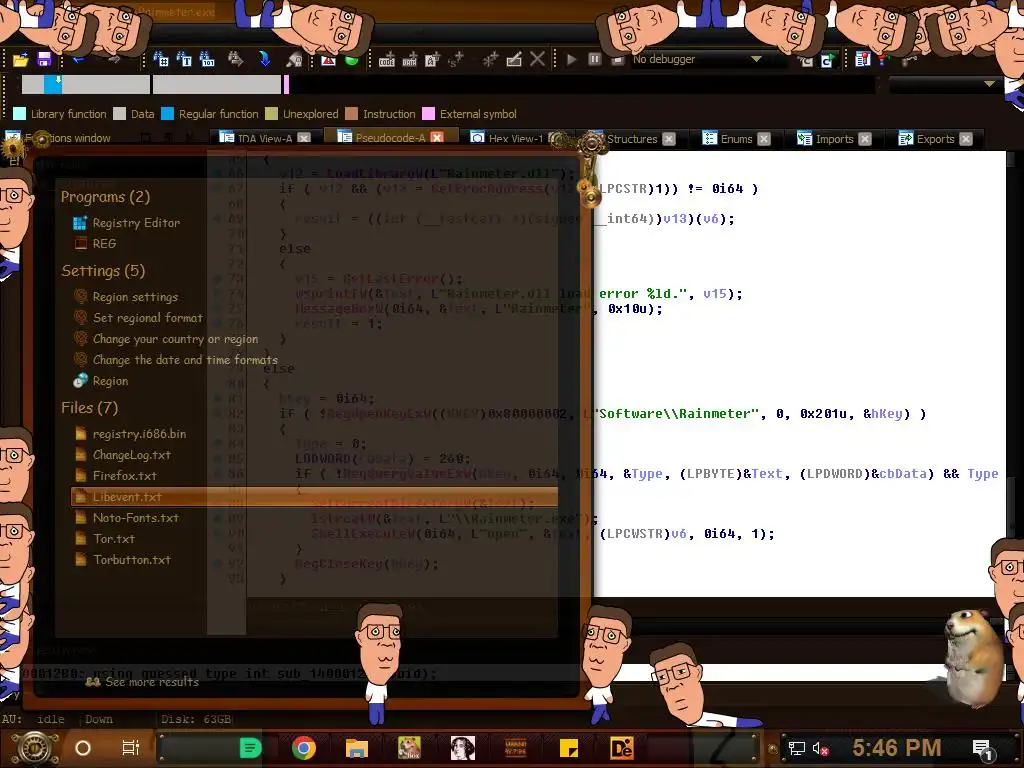Click the Unexplored olive color legend
Viewport: 1024px width, 768px height.
tap(272, 114)
